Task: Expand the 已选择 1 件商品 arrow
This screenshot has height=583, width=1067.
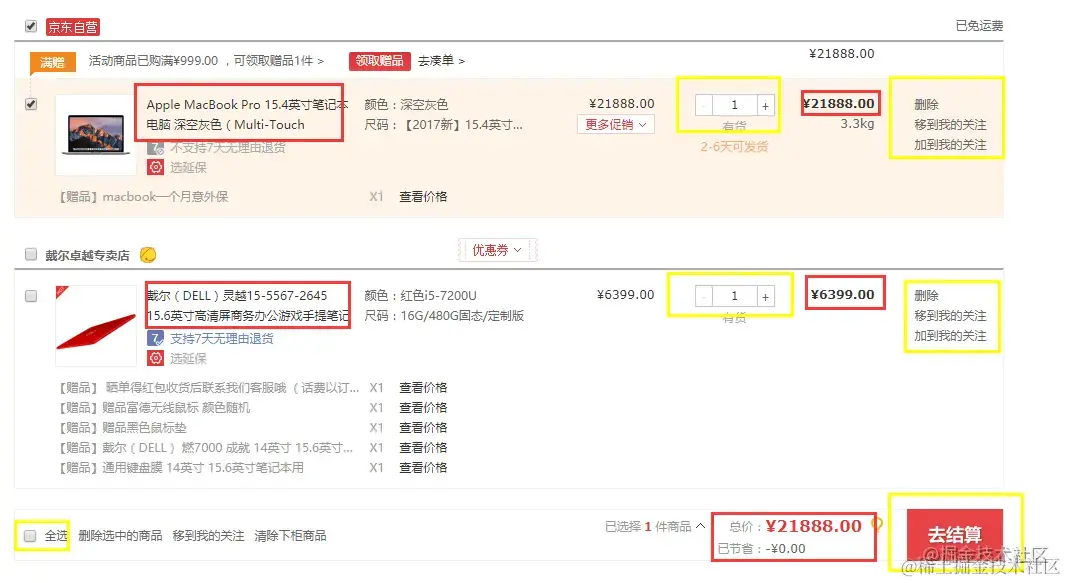Action: (700, 526)
